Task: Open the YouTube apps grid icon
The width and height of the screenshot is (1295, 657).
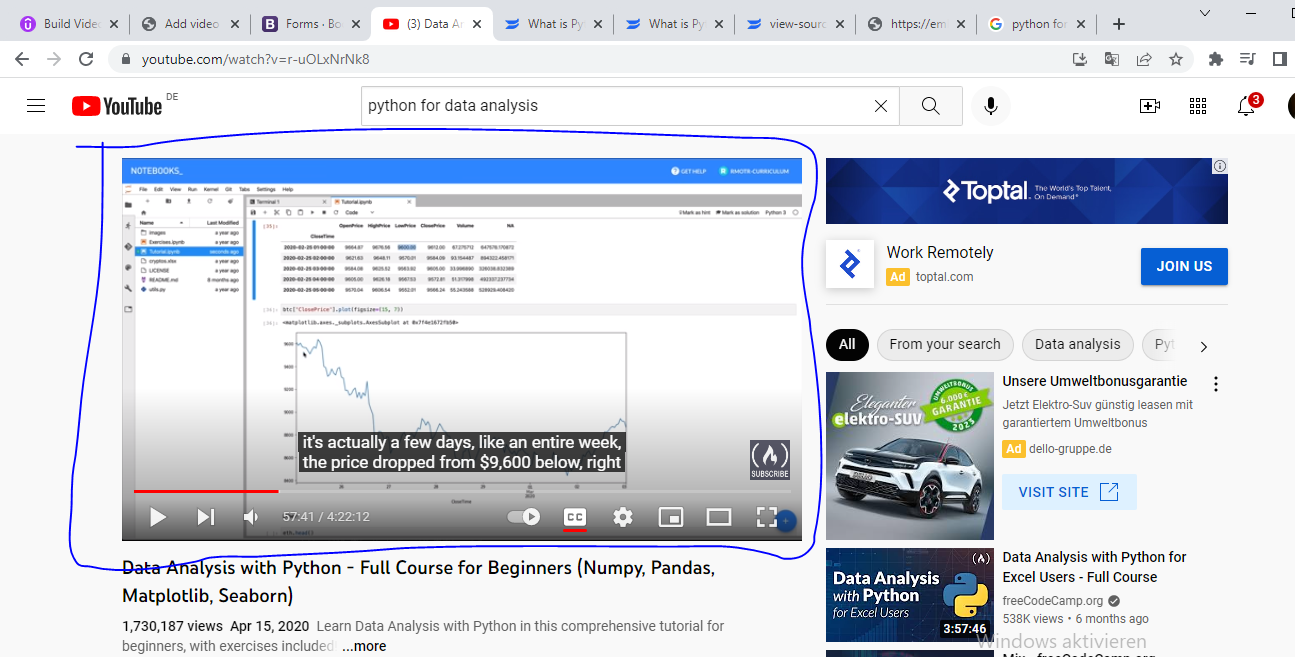Action: (x=1197, y=106)
